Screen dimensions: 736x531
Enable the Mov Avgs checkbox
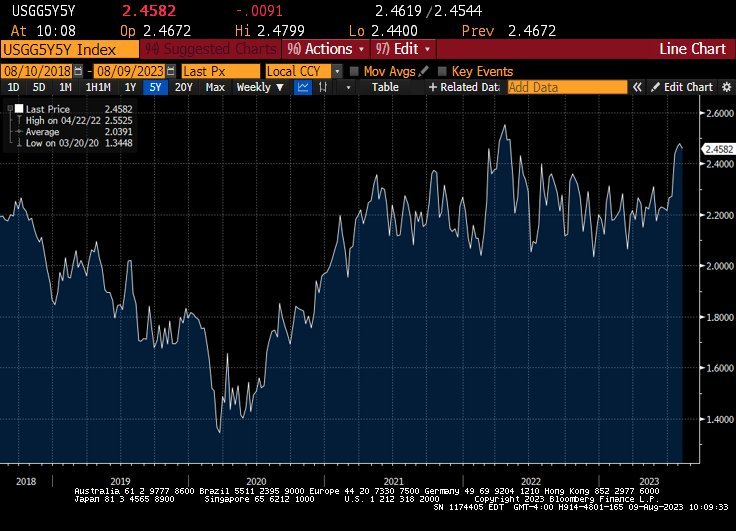point(354,71)
